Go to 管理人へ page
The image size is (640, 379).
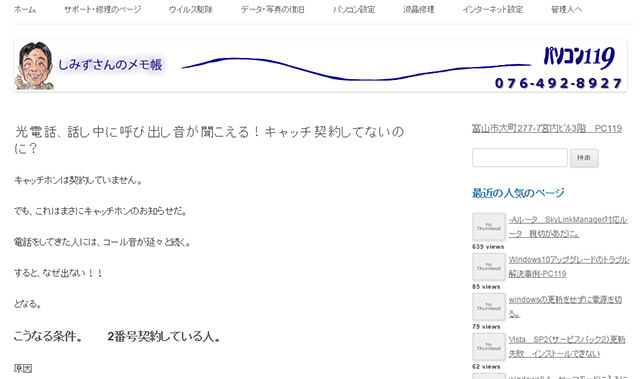coord(567,9)
